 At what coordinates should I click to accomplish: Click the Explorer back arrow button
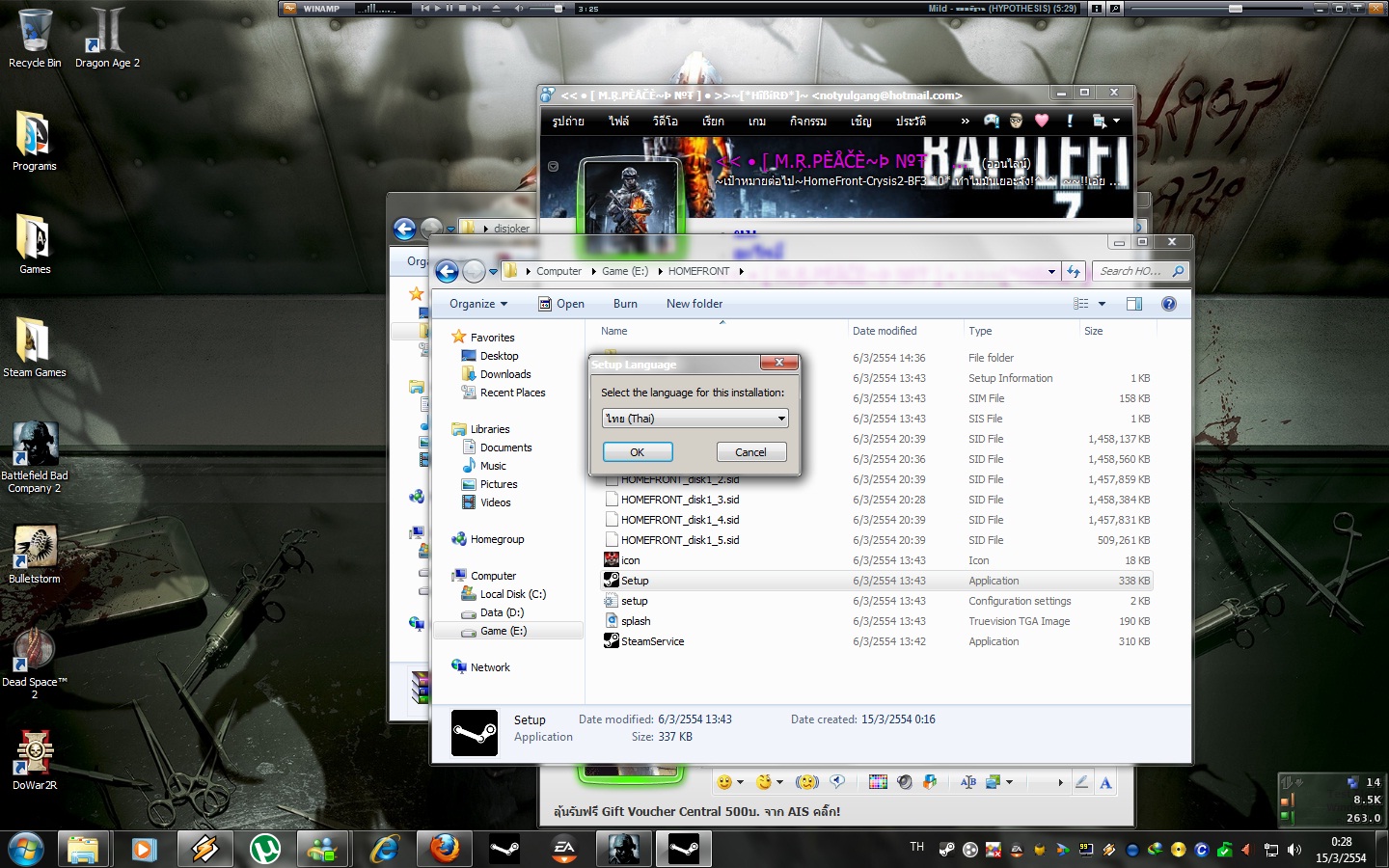coord(447,271)
